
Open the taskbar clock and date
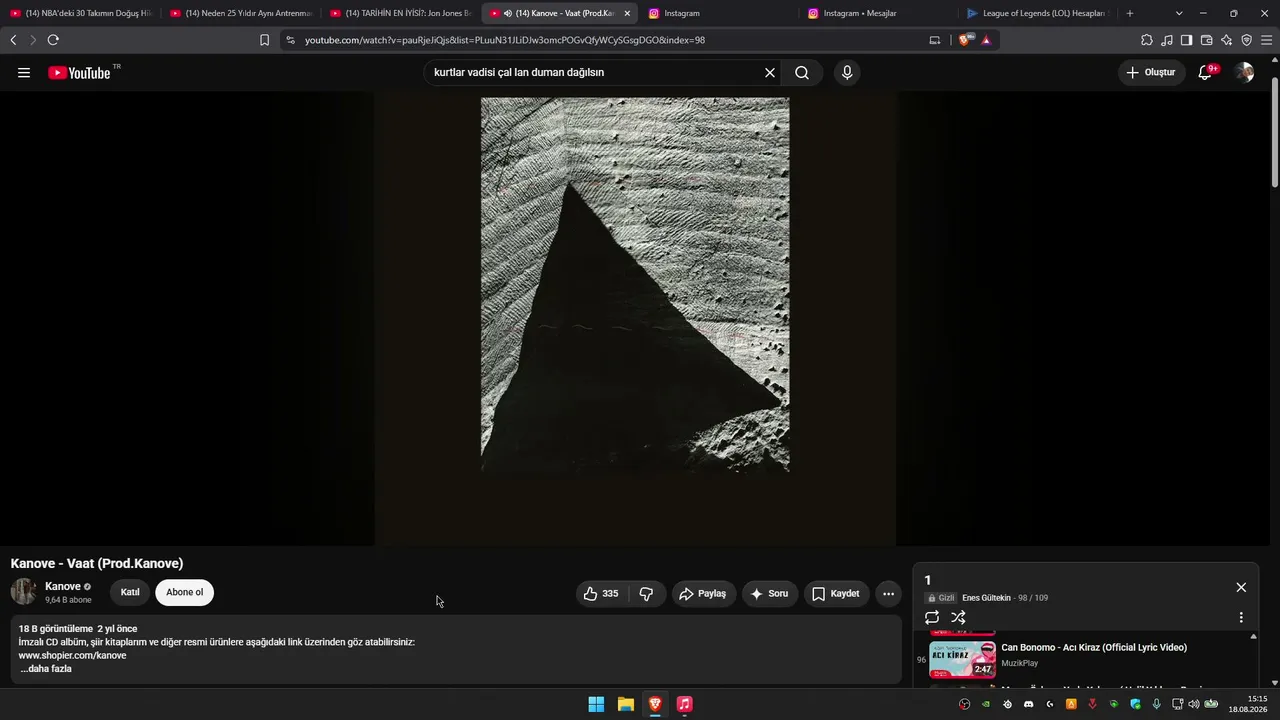click(1248, 704)
